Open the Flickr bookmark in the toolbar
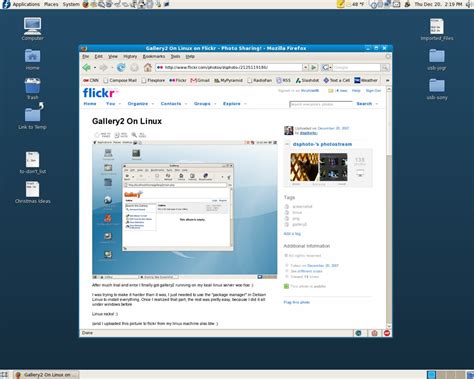 pos(178,80)
